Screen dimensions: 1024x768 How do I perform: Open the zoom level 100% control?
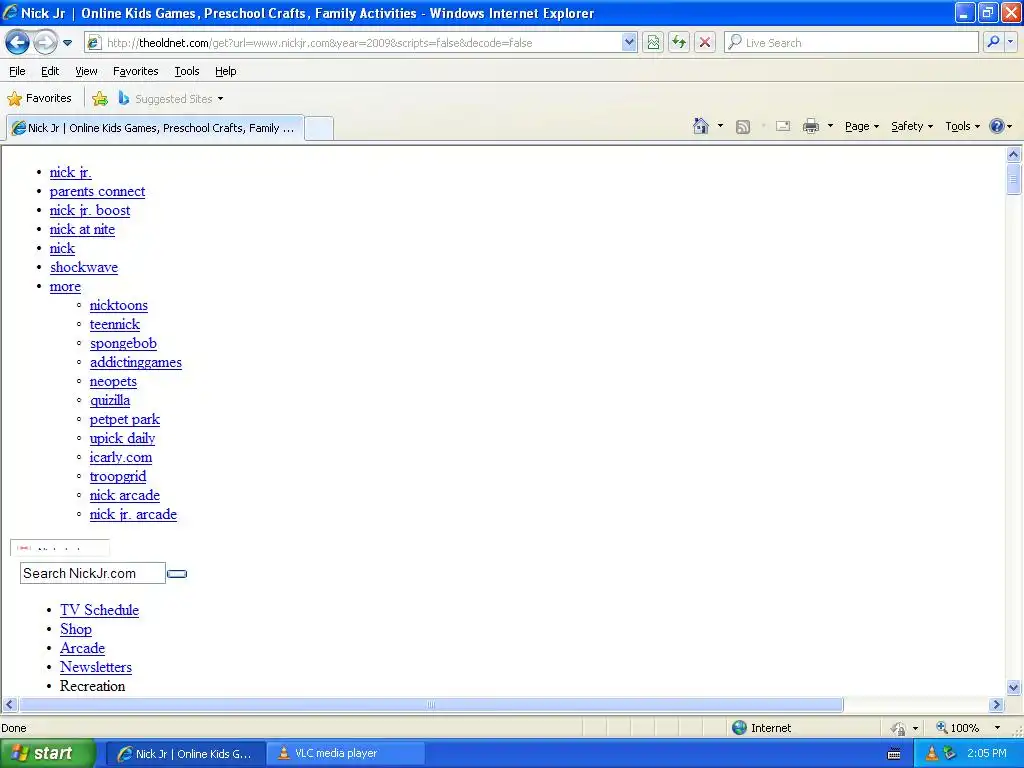tap(957, 728)
